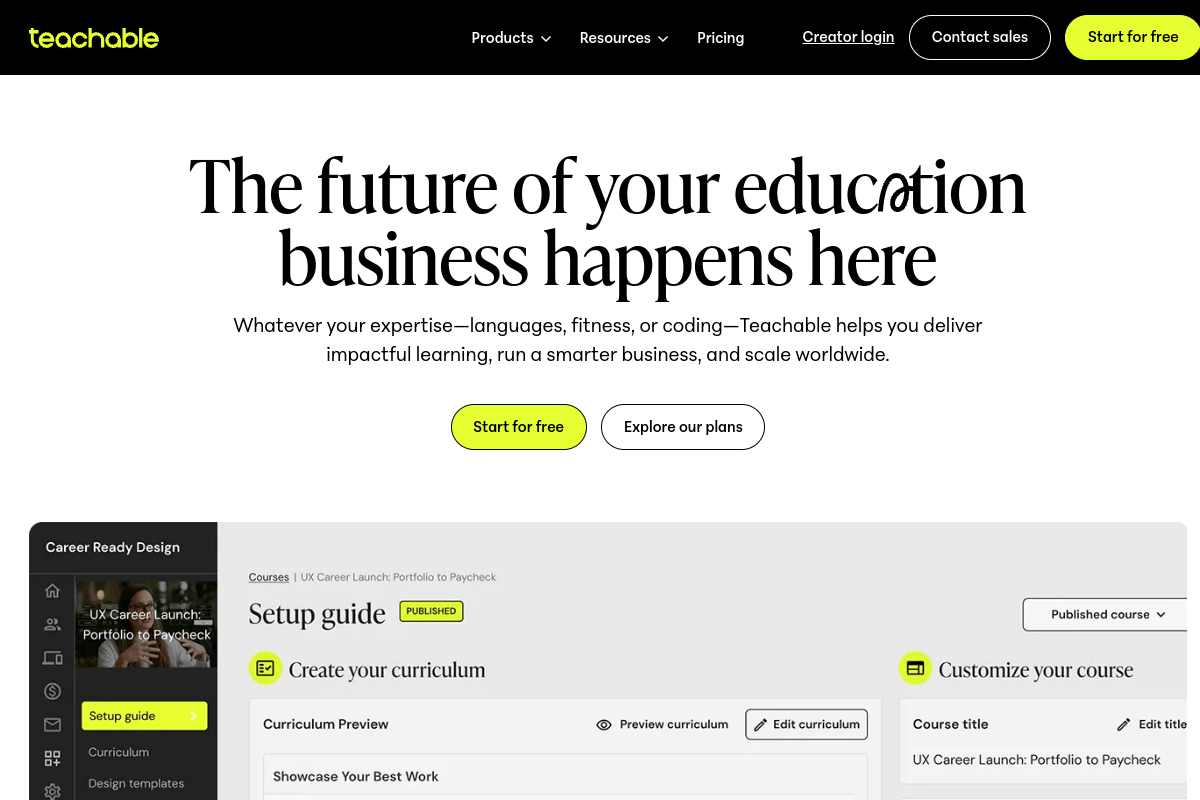Open Curriculum from the course sidebar menu
Screen dimensions: 1200x800
point(118,752)
